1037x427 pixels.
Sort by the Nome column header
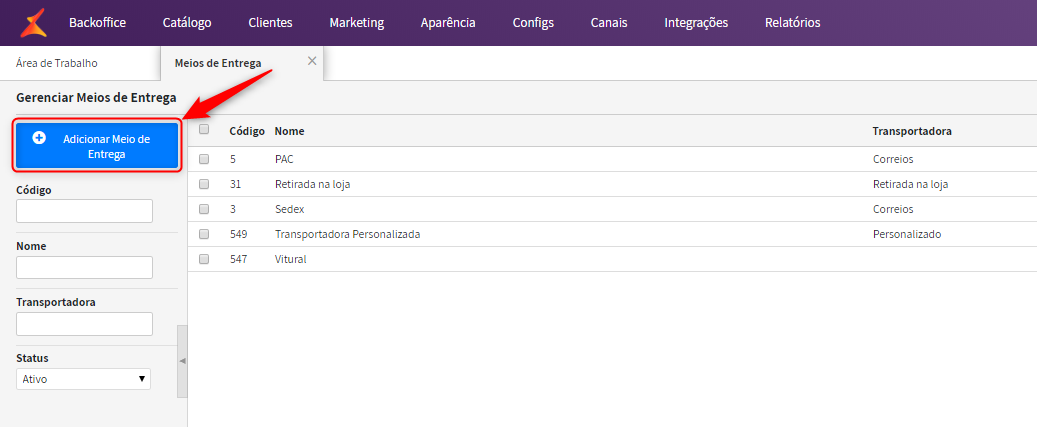pos(289,131)
